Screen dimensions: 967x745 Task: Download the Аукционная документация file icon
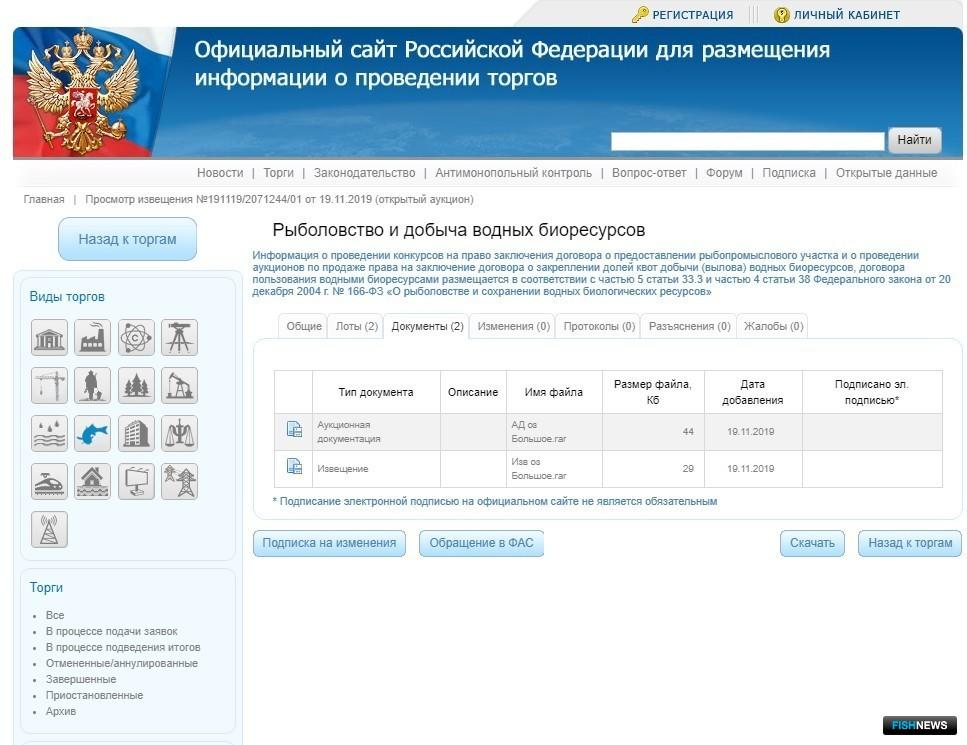(x=294, y=429)
